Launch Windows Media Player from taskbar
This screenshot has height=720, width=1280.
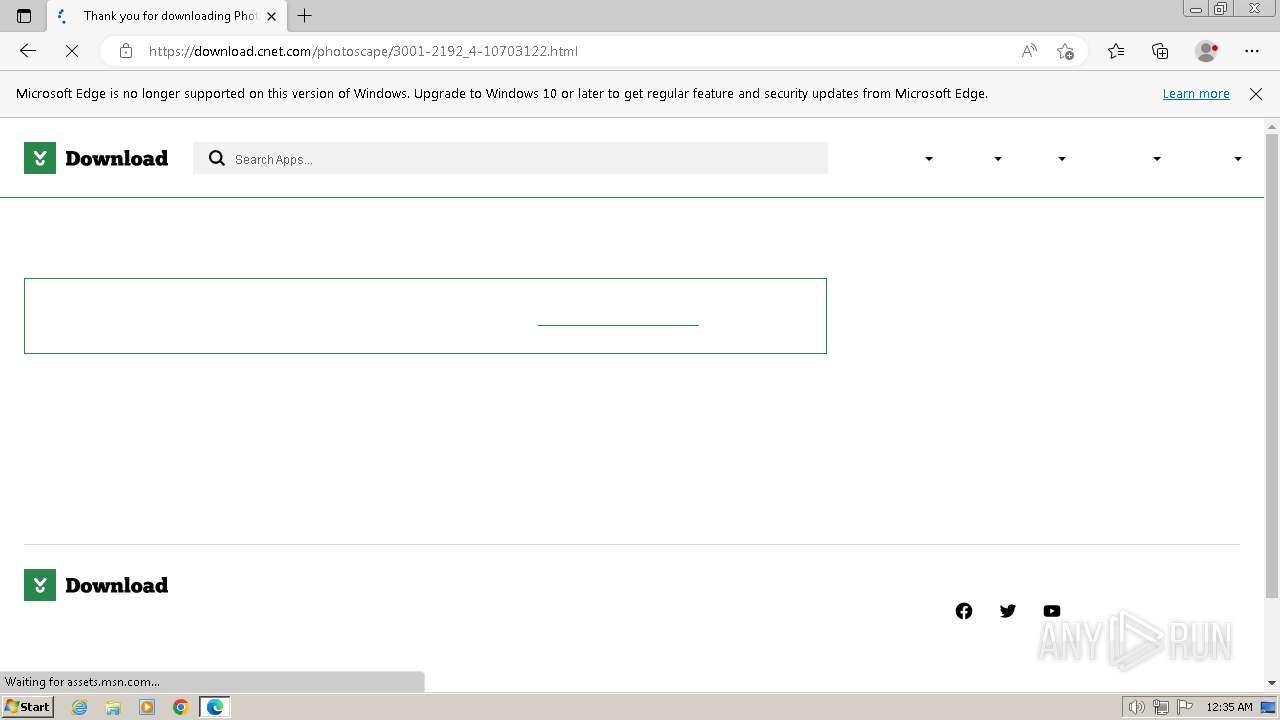pyautogui.click(x=147, y=707)
